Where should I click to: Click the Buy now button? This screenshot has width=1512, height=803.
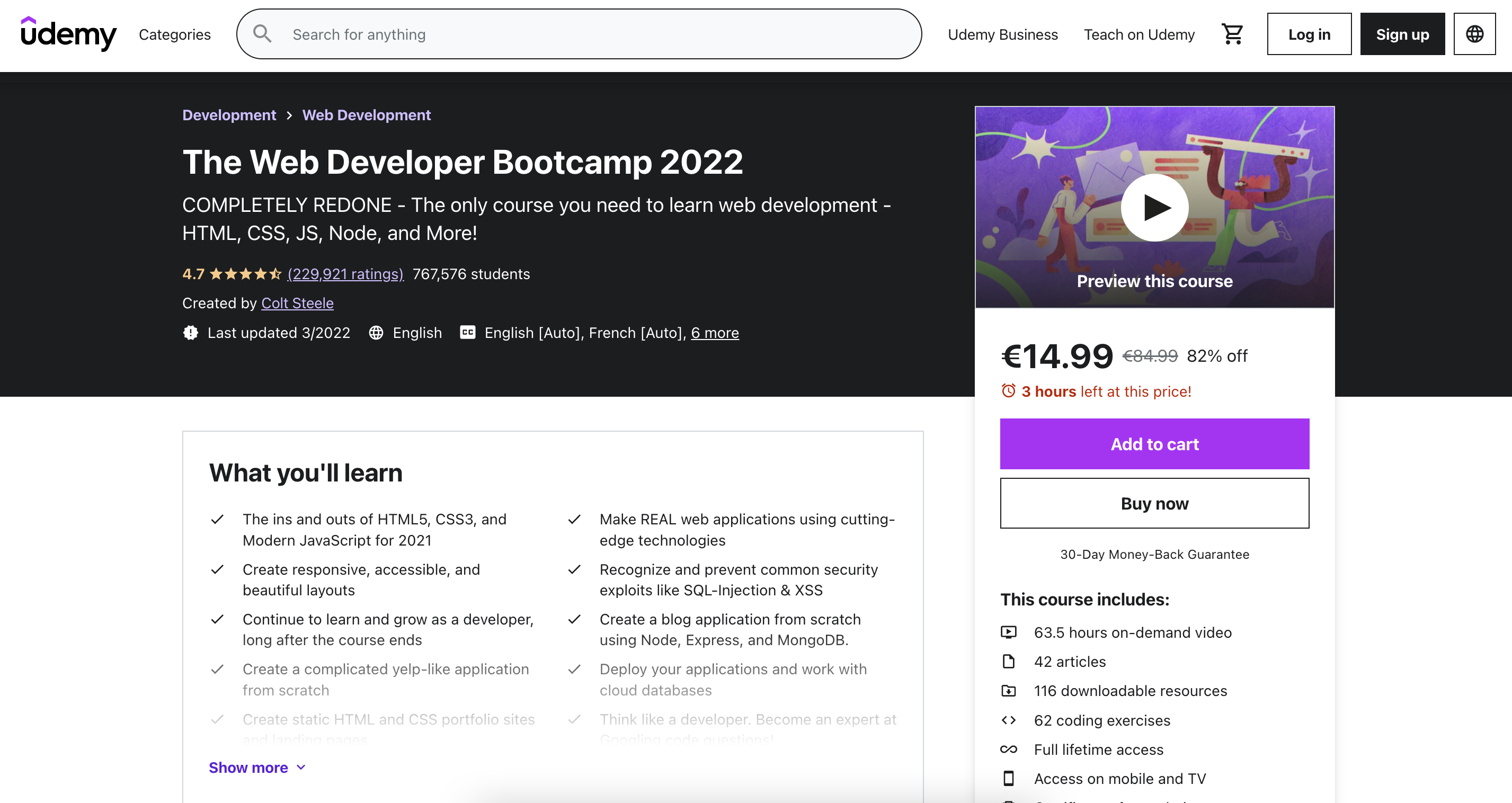point(1154,503)
